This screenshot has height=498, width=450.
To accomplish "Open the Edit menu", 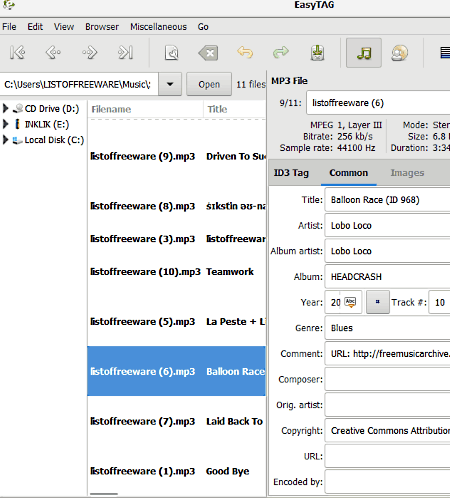I will 35,27.
